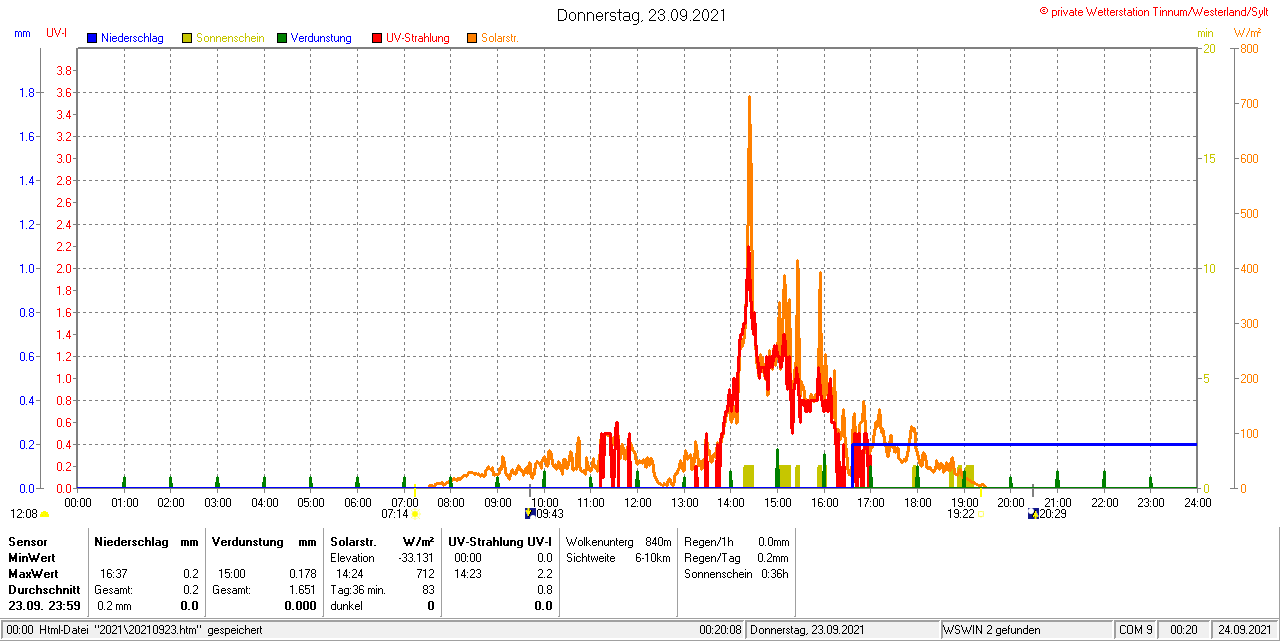Click the 16:37 Niederschlag max time
The width and height of the screenshot is (1280, 641).
click(113, 574)
